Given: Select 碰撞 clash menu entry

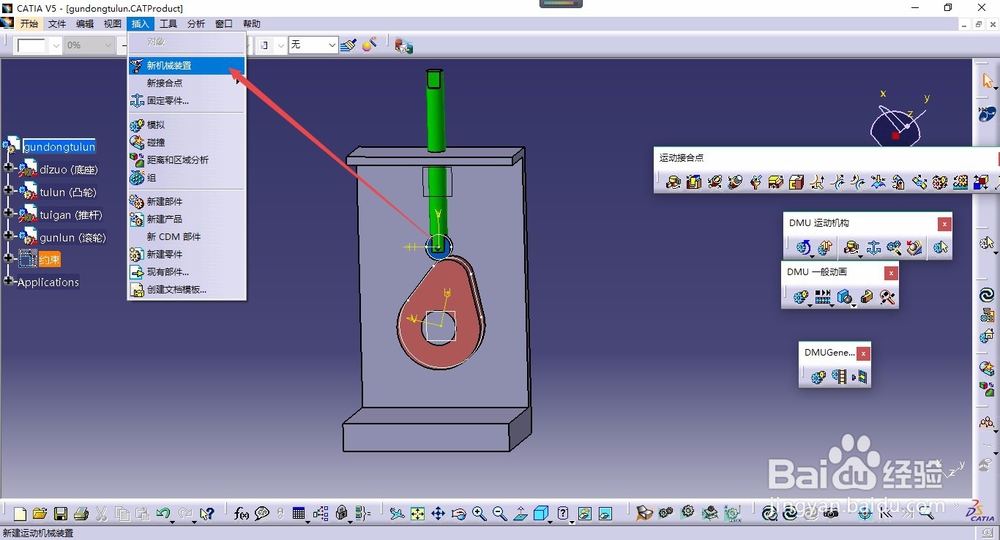Looking at the screenshot, I should (186, 142).
